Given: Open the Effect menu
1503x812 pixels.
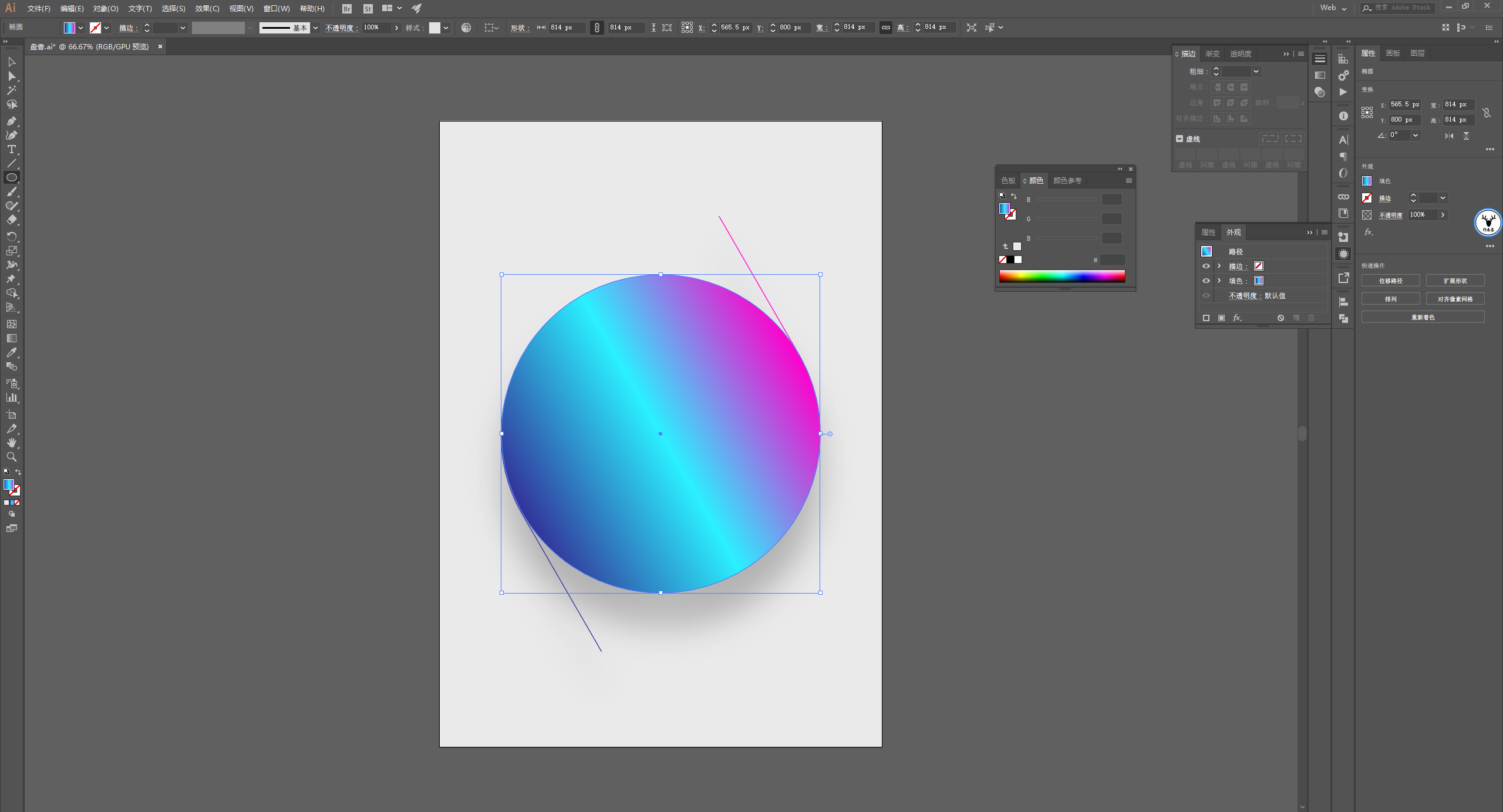Looking at the screenshot, I should point(207,8).
